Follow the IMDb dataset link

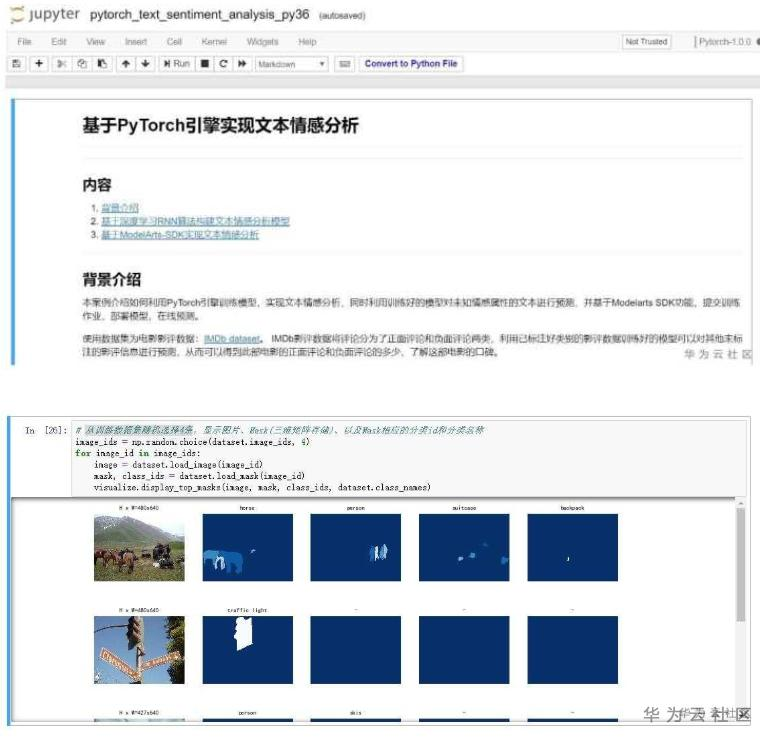coord(232,339)
